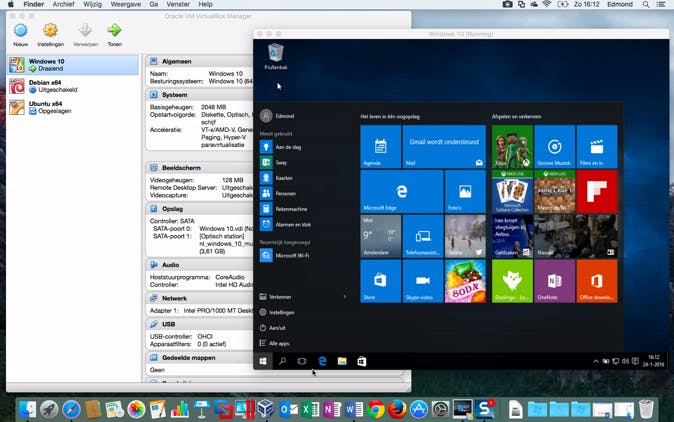Click the Windows Start button on taskbar
This screenshot has height=422, width=674.
point(263,361)
